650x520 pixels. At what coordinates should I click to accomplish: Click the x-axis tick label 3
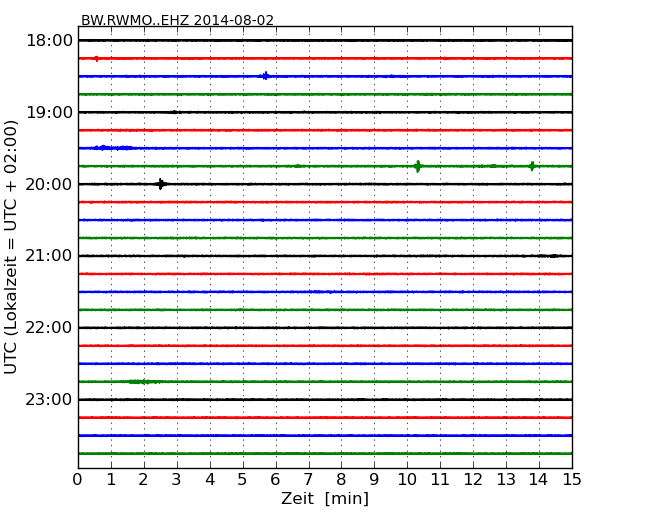[x=177, y=480]
